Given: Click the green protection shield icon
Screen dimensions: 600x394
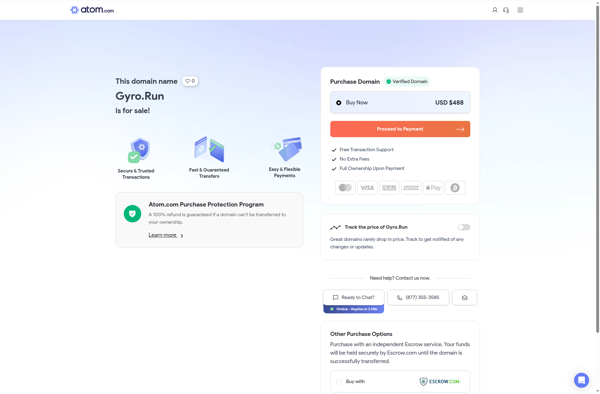Looking at the screenshot, I should pyautogui.click(x=132, y=213).
